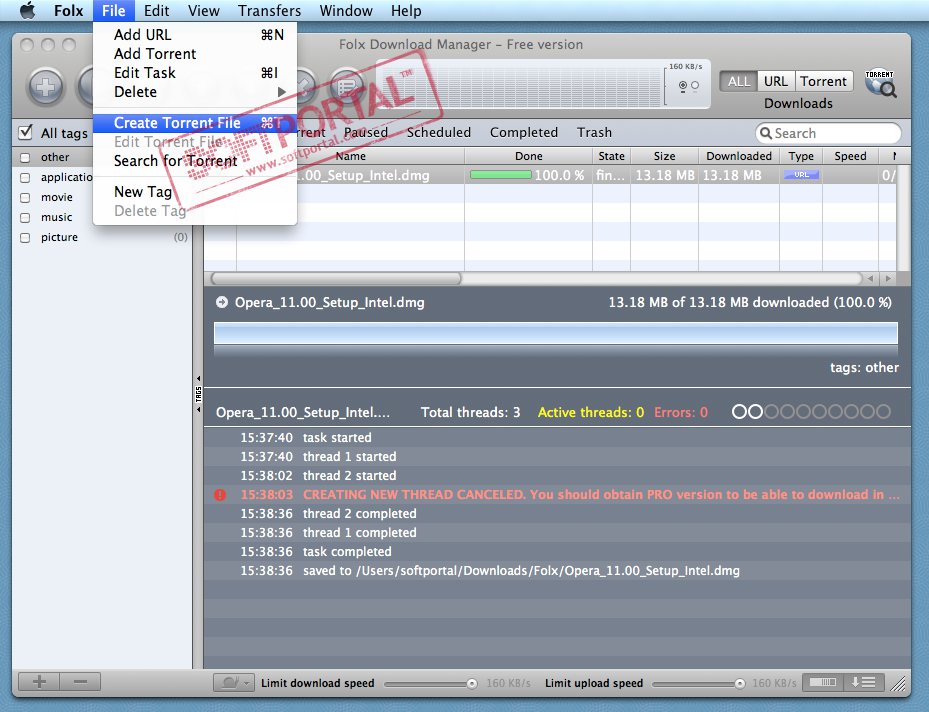
Task: Click the blue download progress bar in details
Action: [x=556, y=333]
